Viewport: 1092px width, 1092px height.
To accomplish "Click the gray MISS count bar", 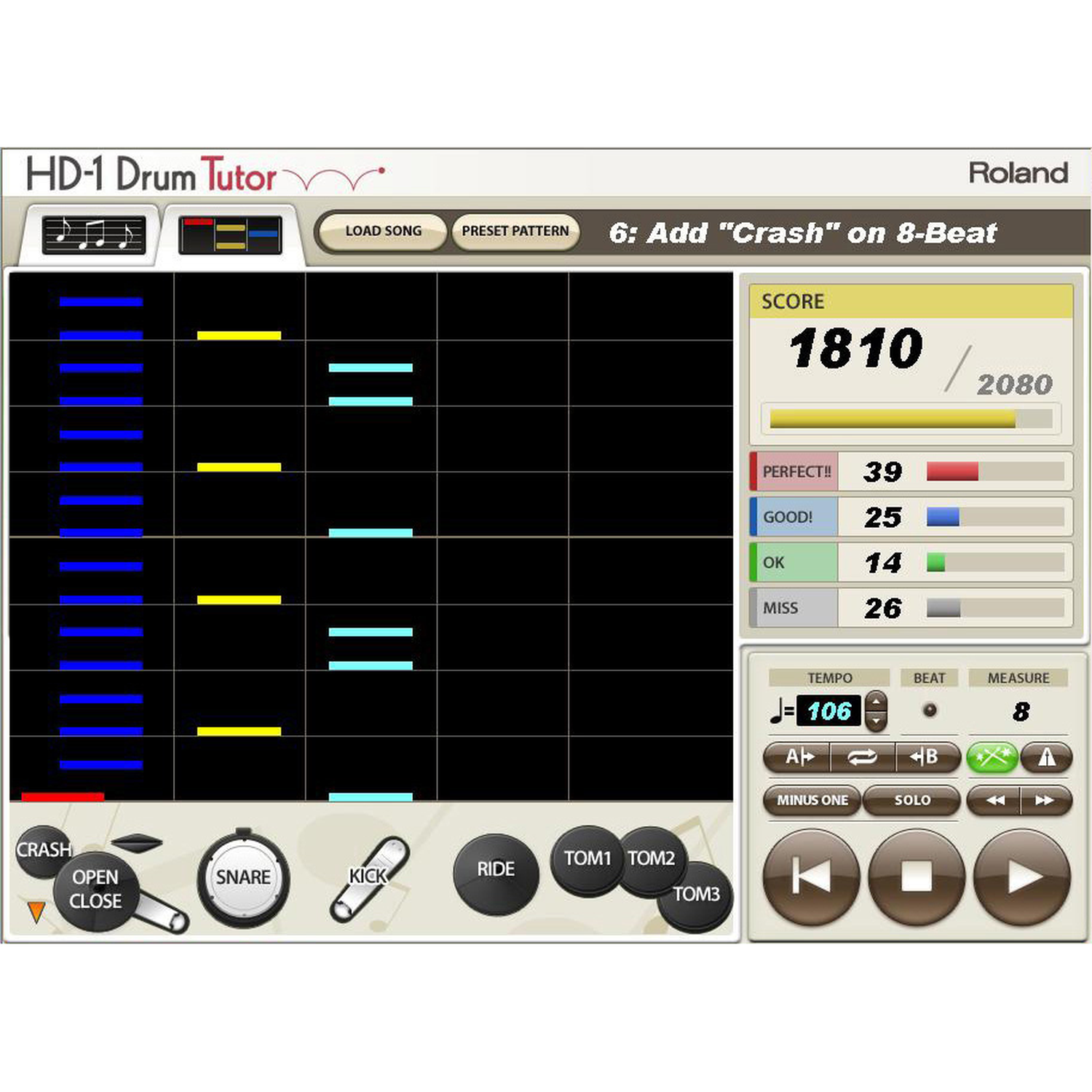I will [x=994, y=608].
